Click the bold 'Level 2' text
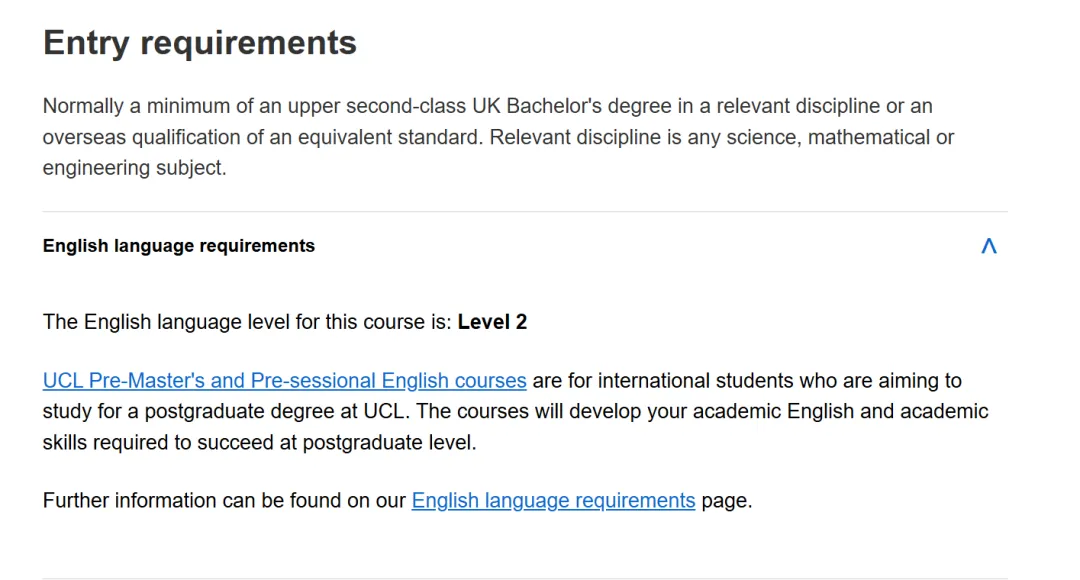 click(x=492, y=322)
